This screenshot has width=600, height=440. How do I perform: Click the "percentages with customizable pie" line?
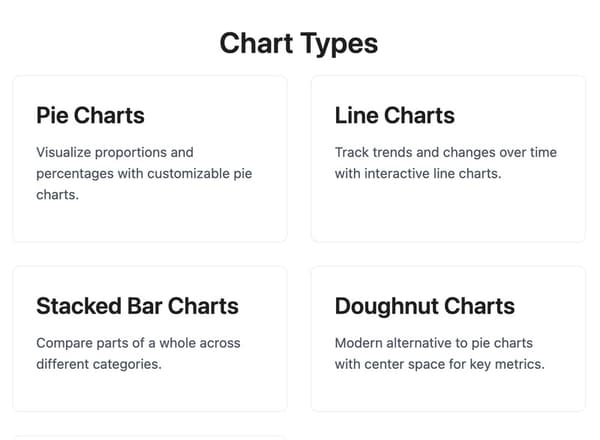tap(144, 174)
